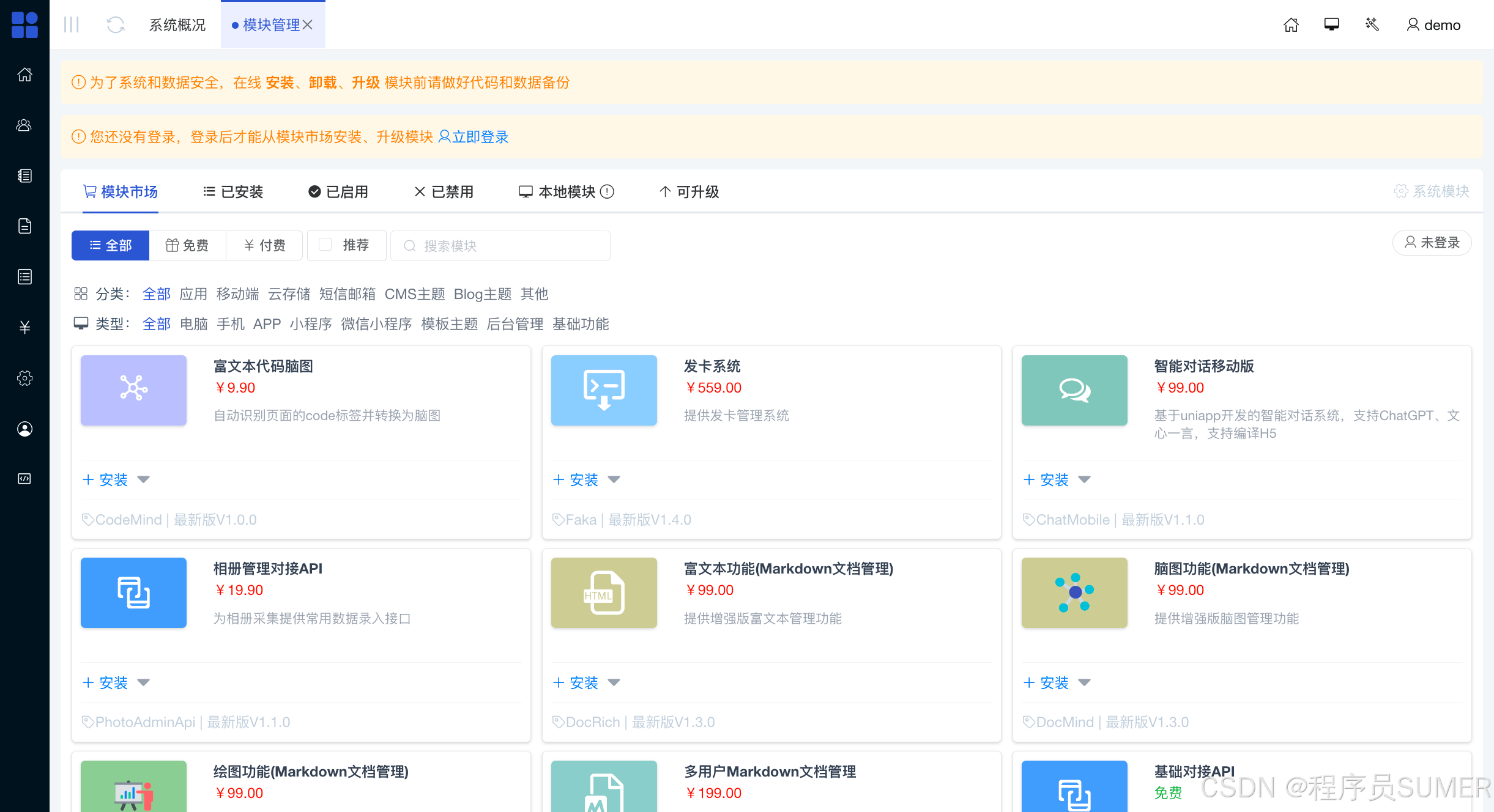Filter type by APP

tap(267, 324)
